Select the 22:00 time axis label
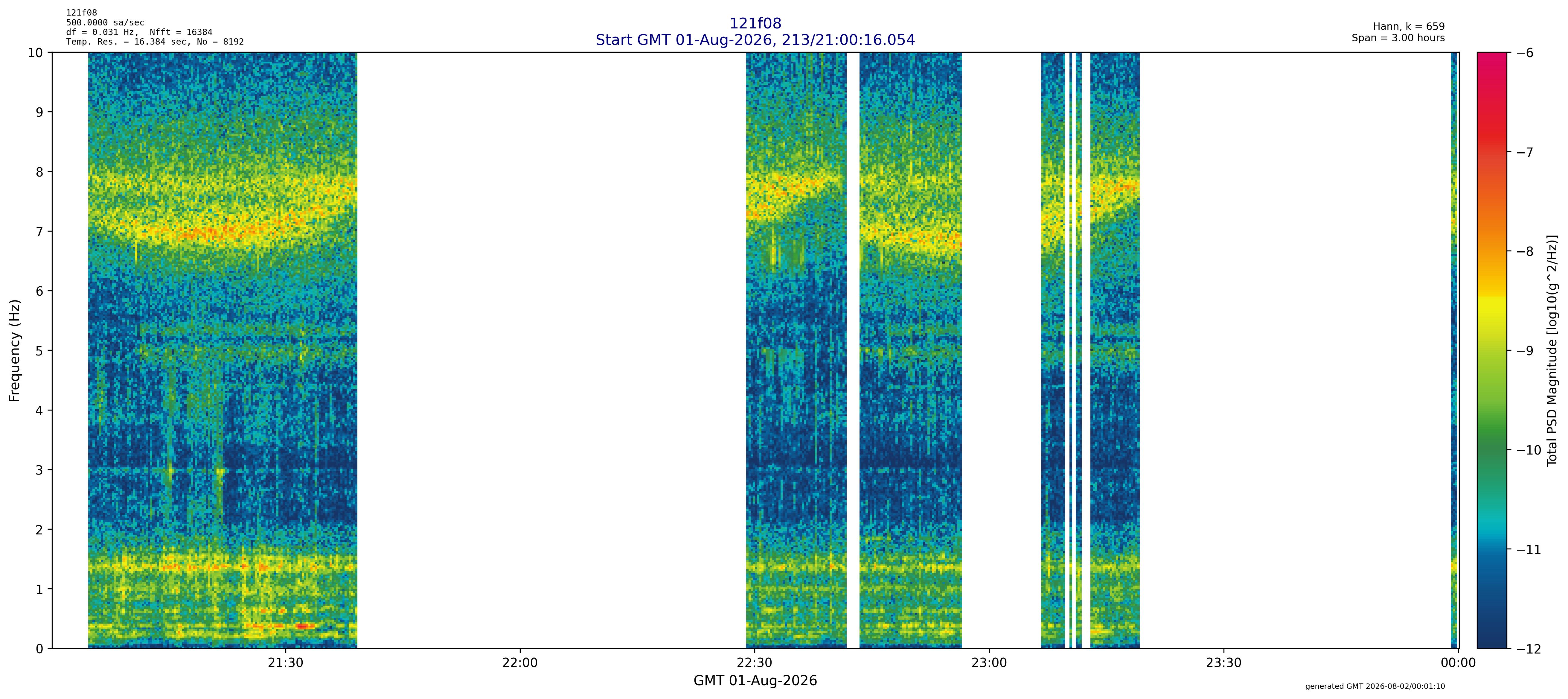This screenshot has height=699, width=1568. [520, 663]
